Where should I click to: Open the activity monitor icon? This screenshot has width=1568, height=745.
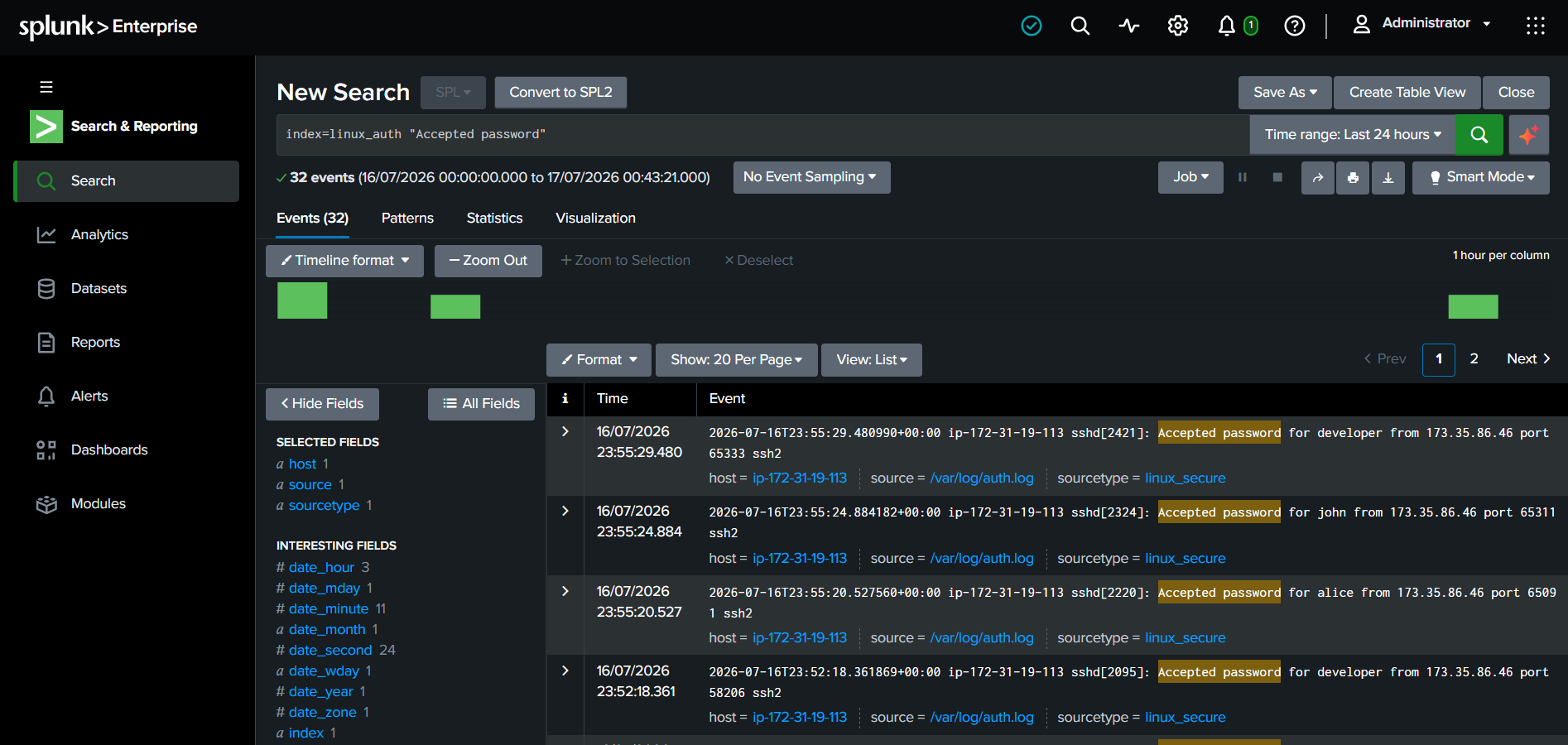pyautogui.click(x=1129, y=26)
